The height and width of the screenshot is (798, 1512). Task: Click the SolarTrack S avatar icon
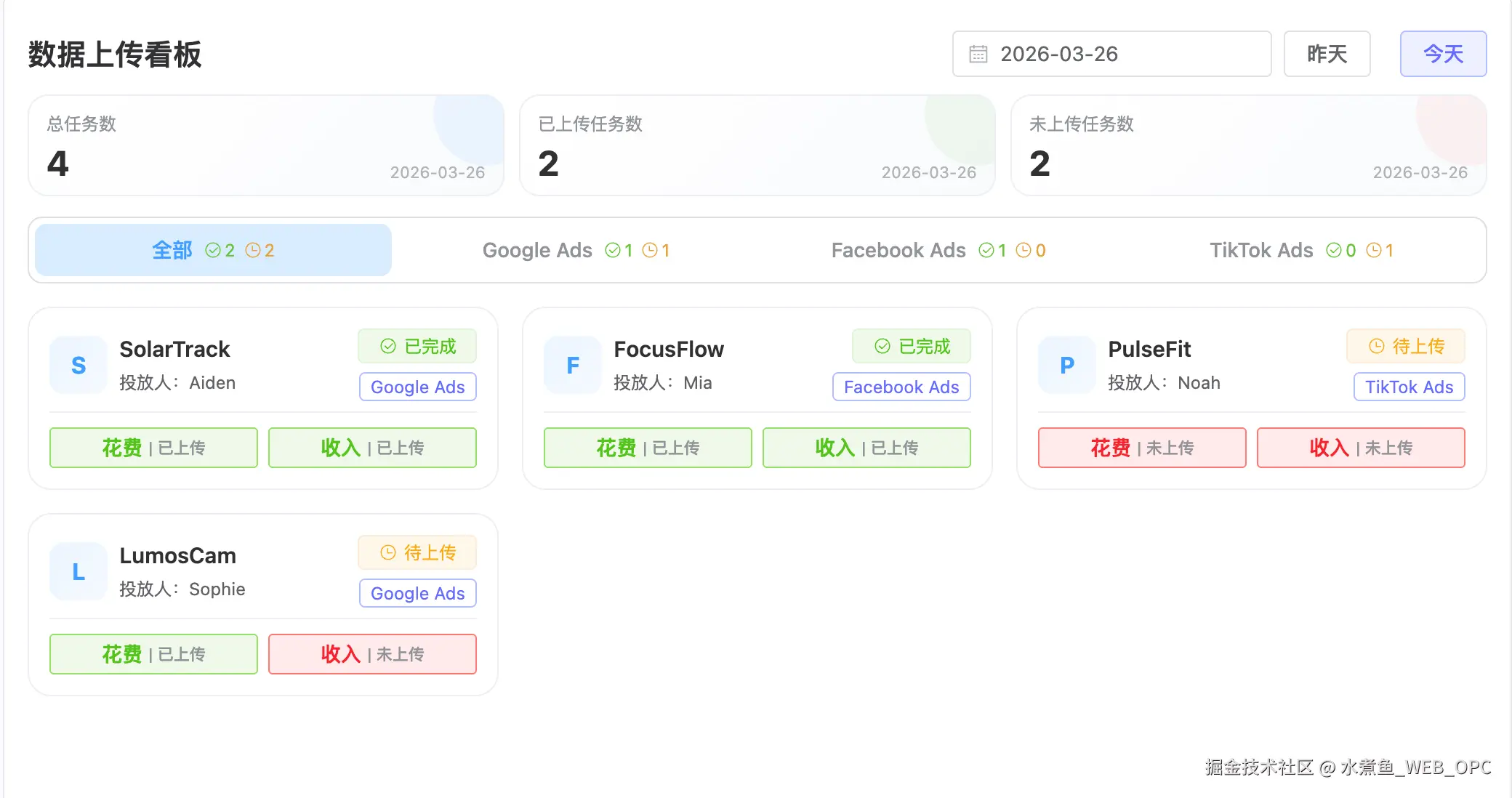79,365
